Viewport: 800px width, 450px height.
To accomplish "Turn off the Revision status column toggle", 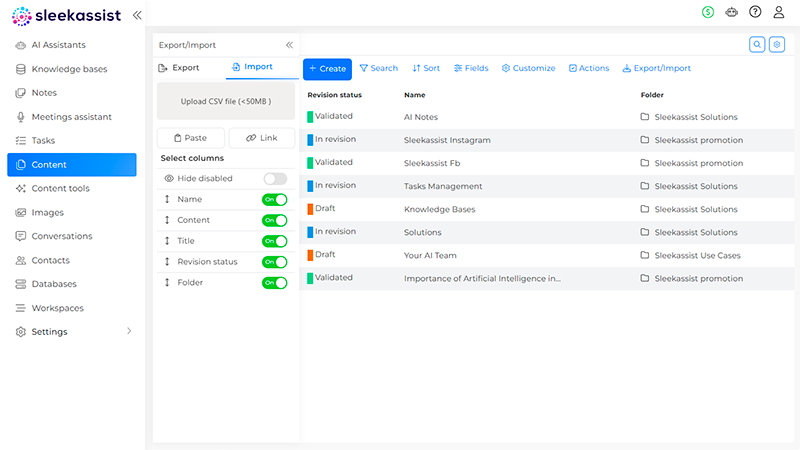I will (274, 262).
